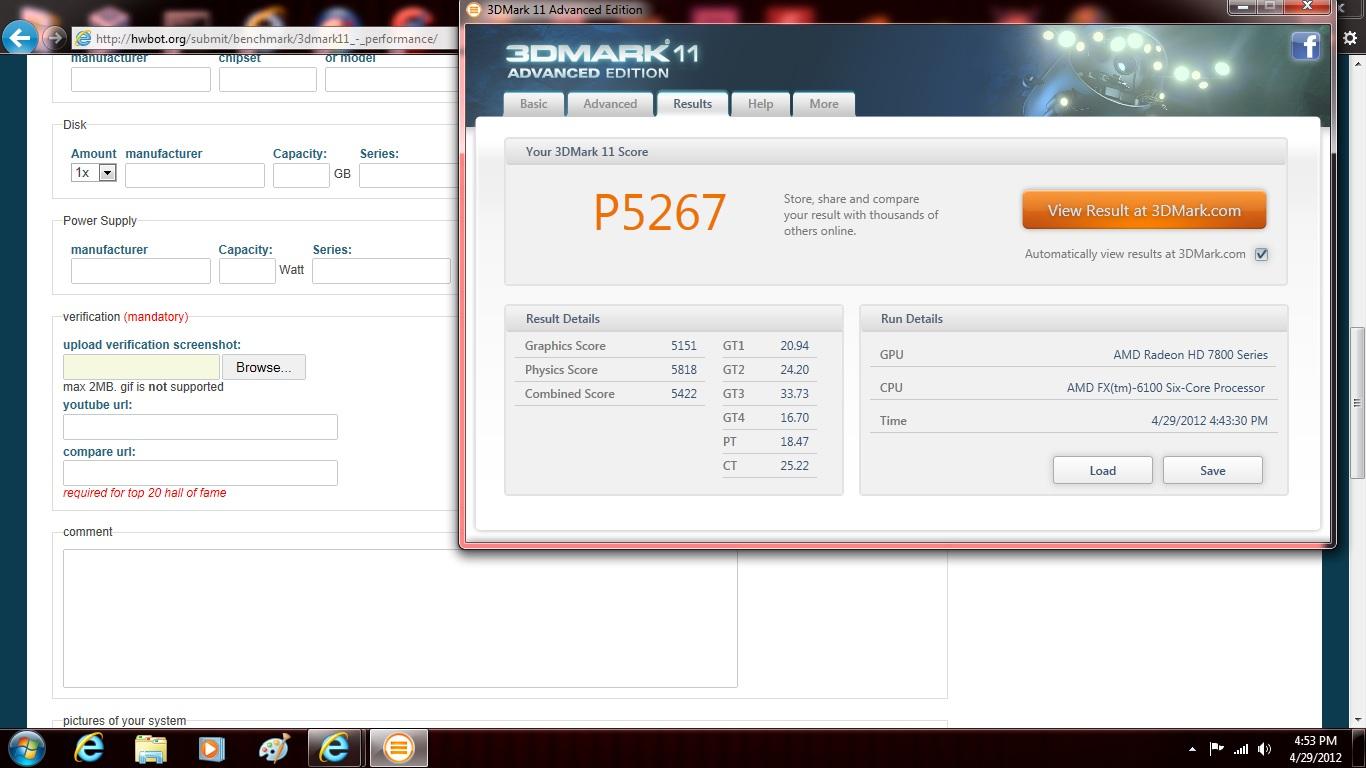Click the browser back arrow button

[20, 38]
